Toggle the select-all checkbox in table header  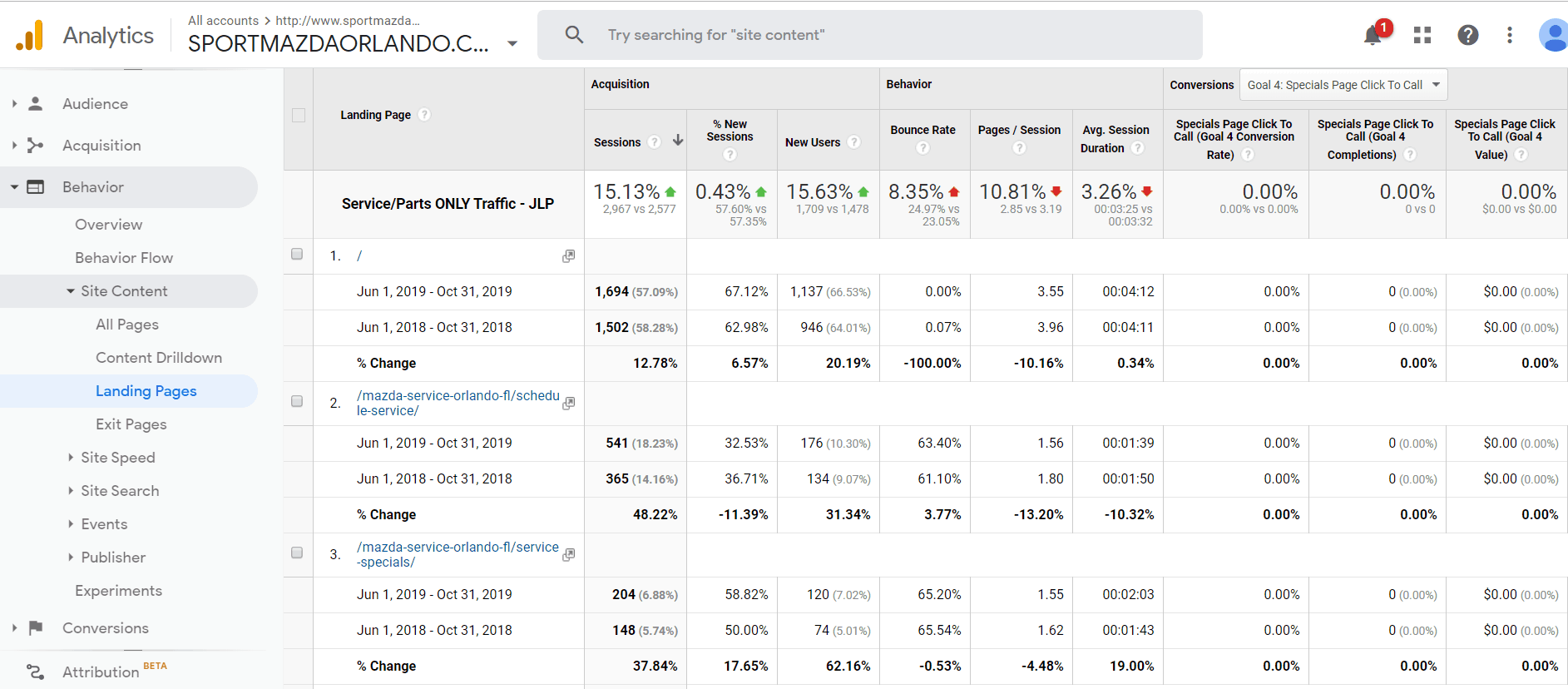(x=299, y=116)
